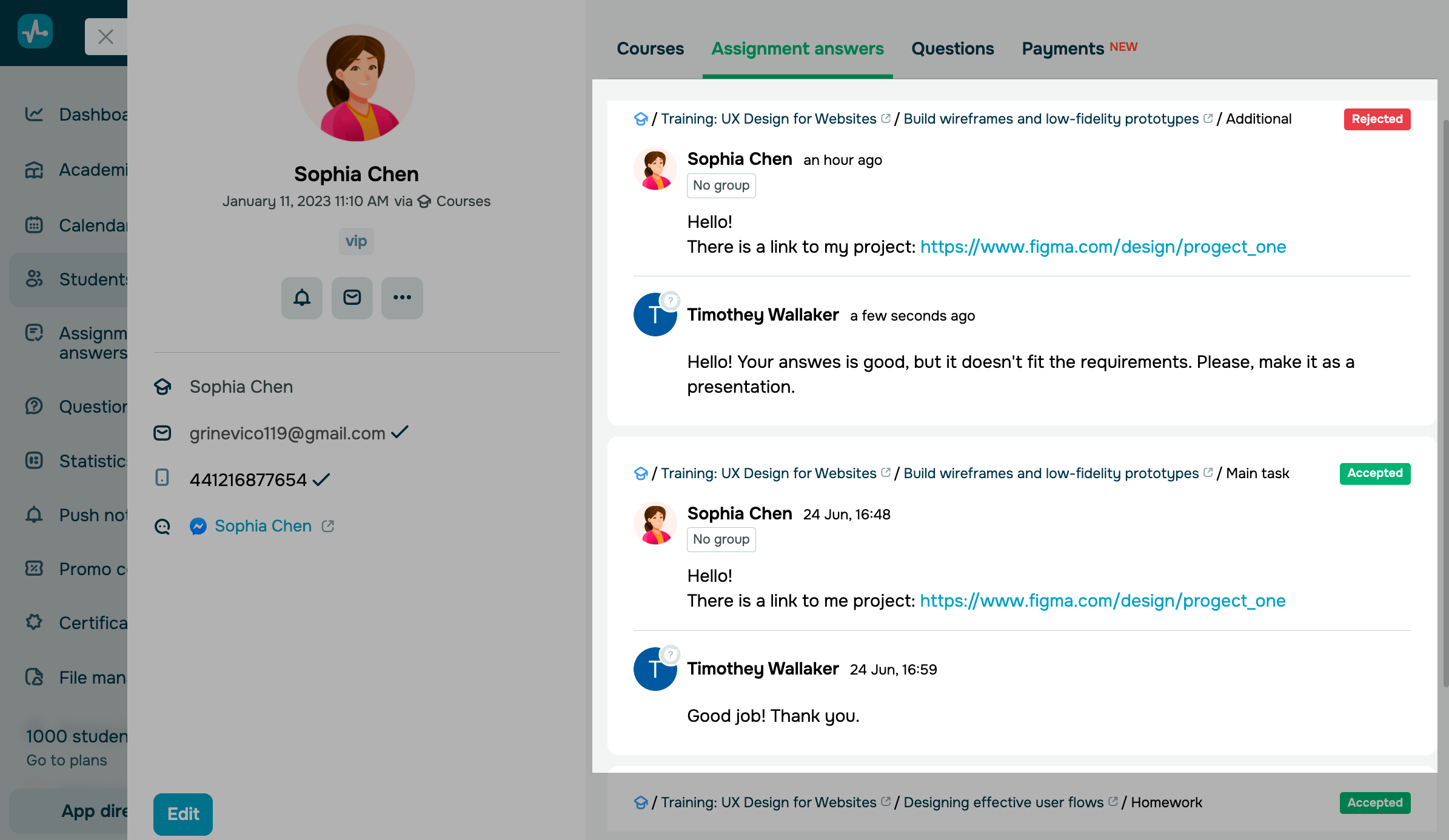Open the Figma link in rejected answer
This screenshot has width=1449, height=840.
click(1103, 247)
